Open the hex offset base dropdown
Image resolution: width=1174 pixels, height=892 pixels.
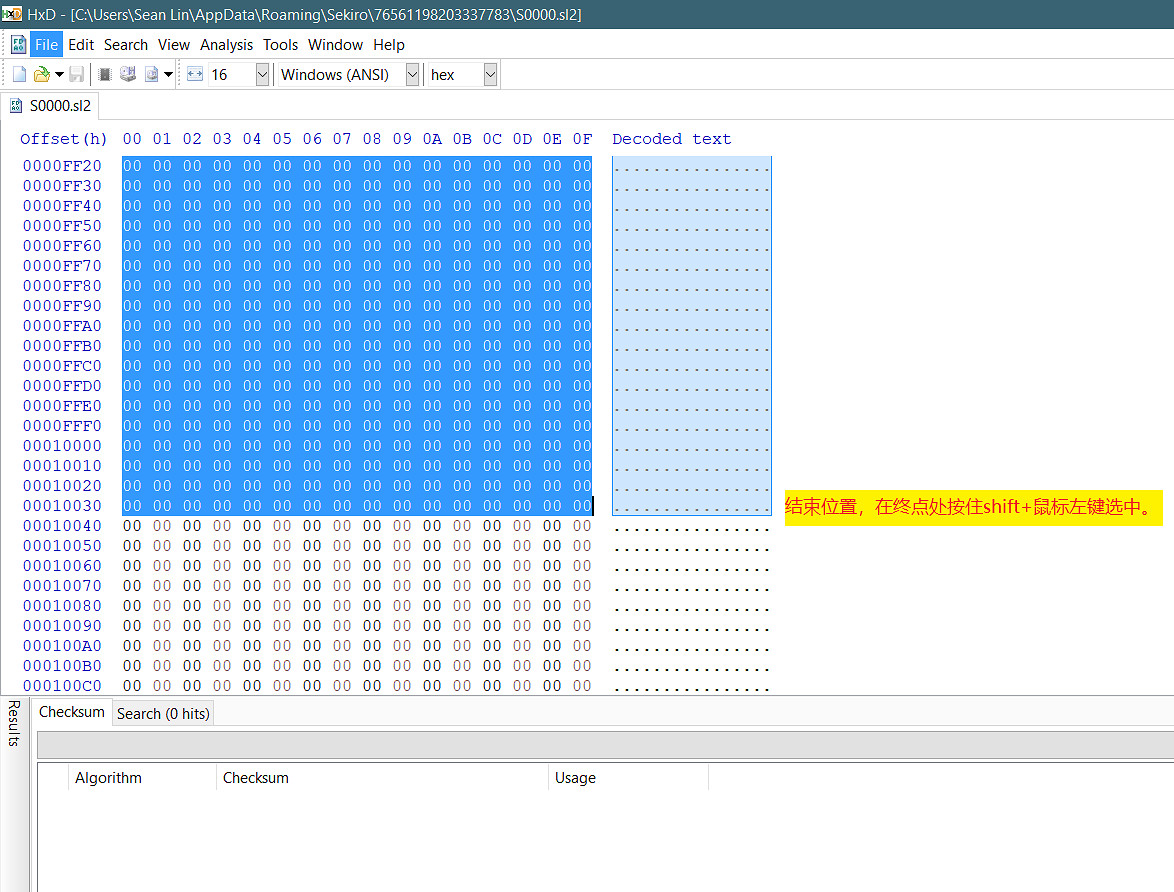click(490, 74)
